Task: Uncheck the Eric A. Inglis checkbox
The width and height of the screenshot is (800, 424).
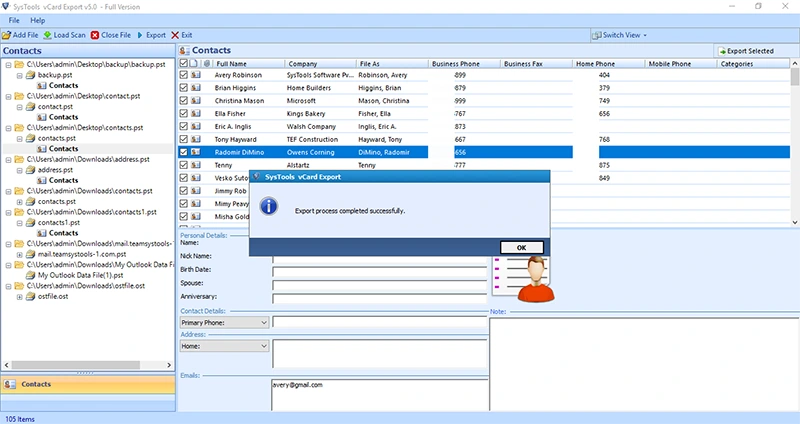Action: tap(184, 126)
